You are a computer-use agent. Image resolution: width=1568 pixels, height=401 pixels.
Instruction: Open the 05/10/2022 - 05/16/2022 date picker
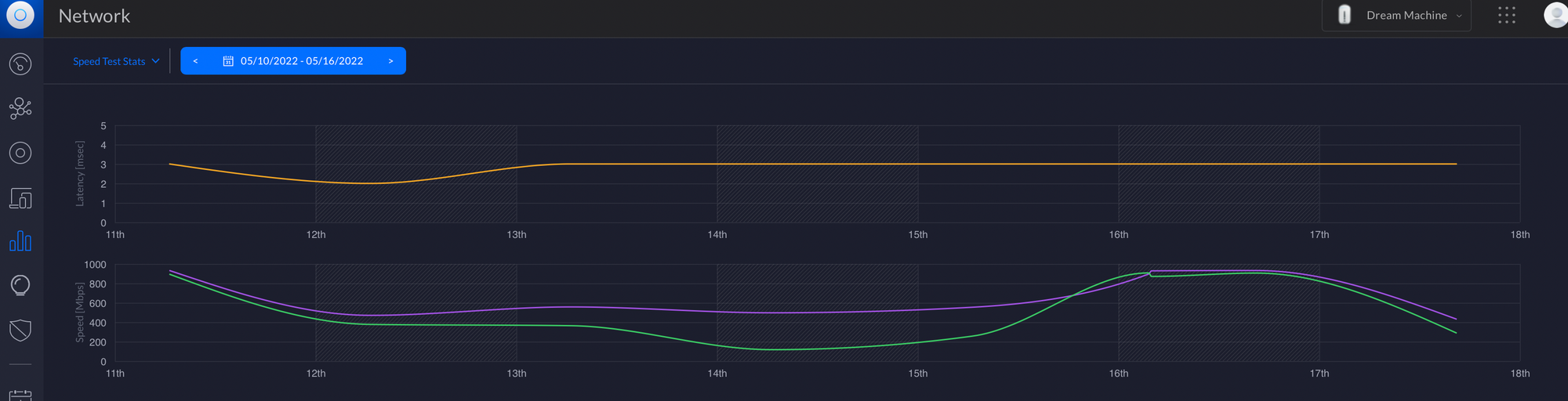click(293, 61)
